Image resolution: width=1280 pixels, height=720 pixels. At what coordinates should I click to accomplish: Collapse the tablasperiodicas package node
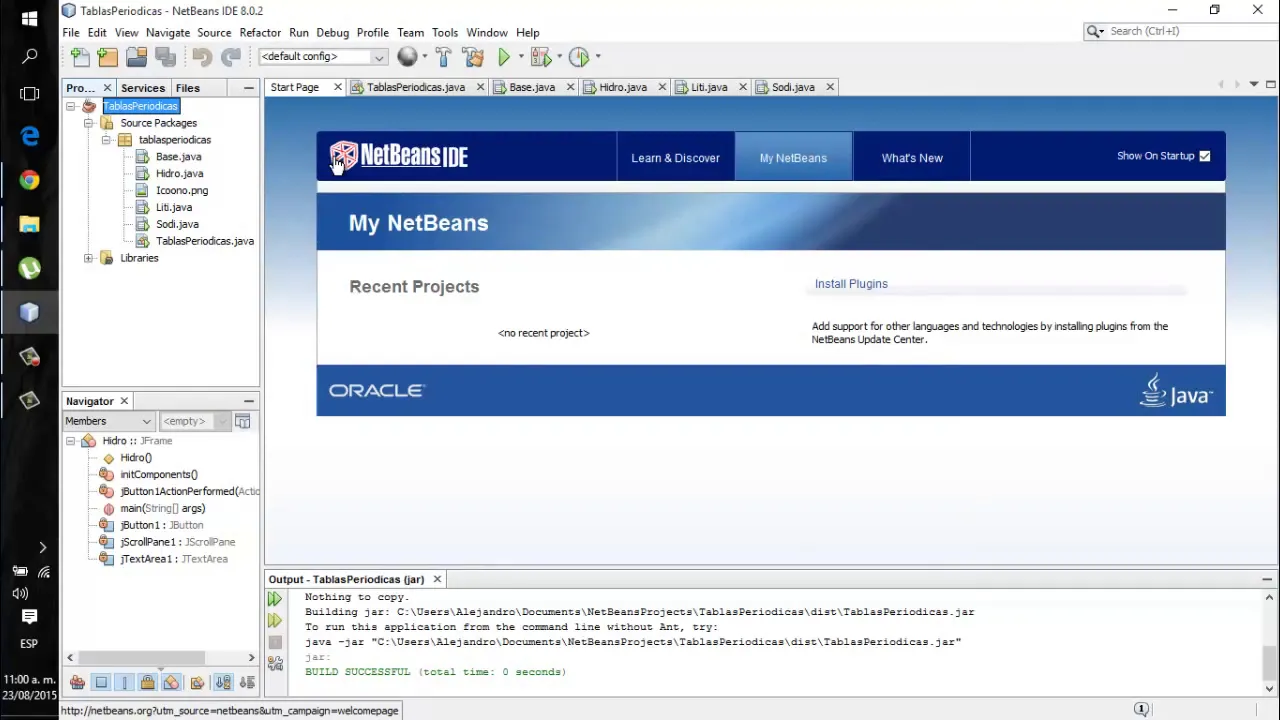[106, 140]
